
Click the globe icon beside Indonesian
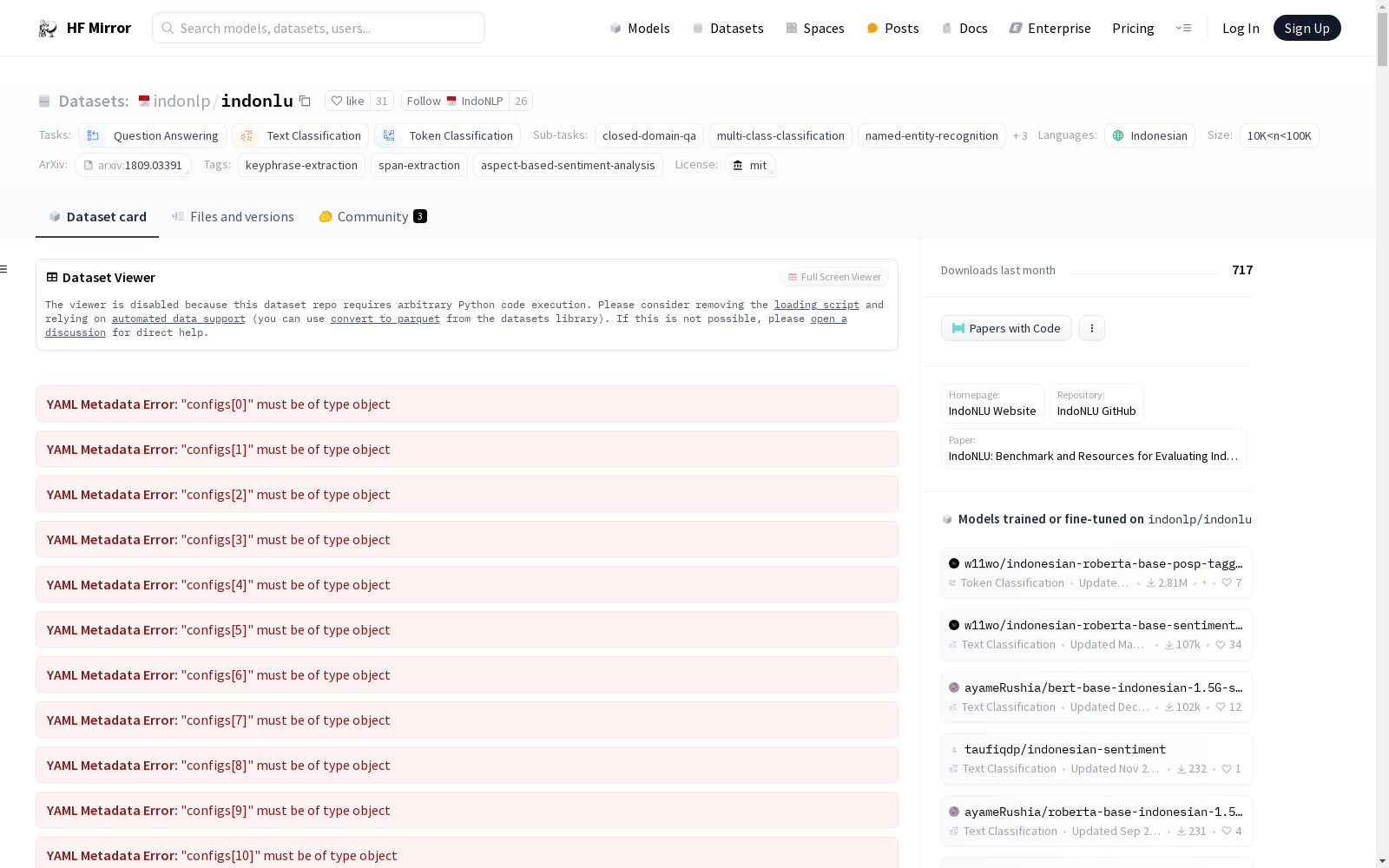click(x=1118, y=135)
